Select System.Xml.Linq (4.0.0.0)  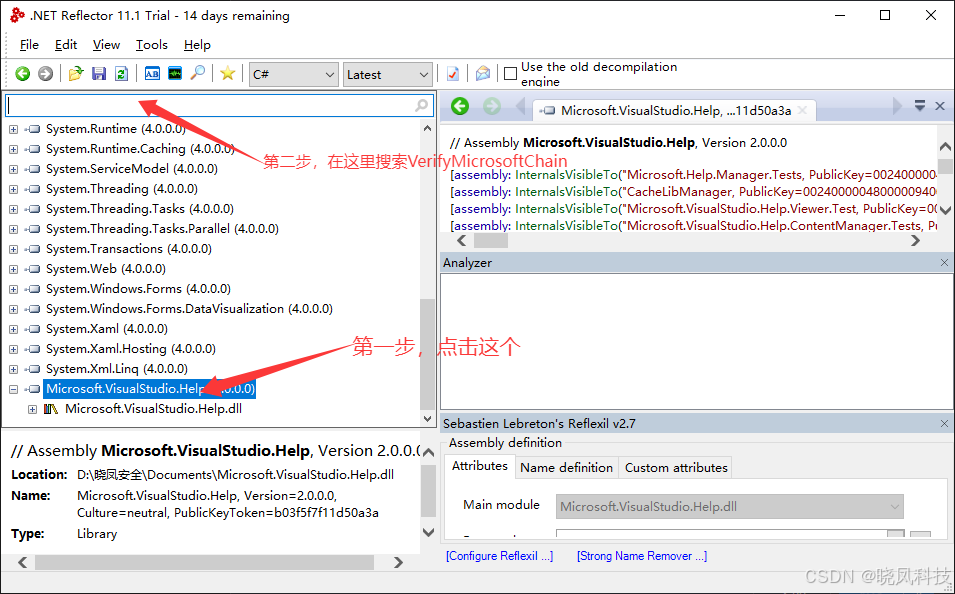tap(116, 369)
